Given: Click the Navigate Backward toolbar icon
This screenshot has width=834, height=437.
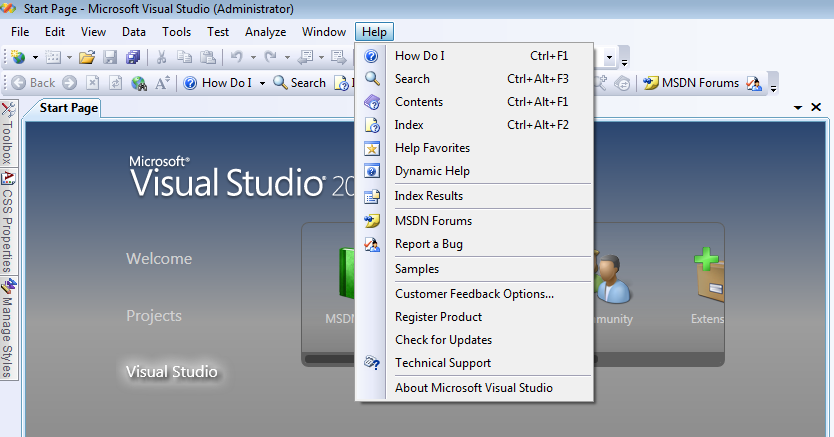Looking at the screenshot, I should pos(305,57).
